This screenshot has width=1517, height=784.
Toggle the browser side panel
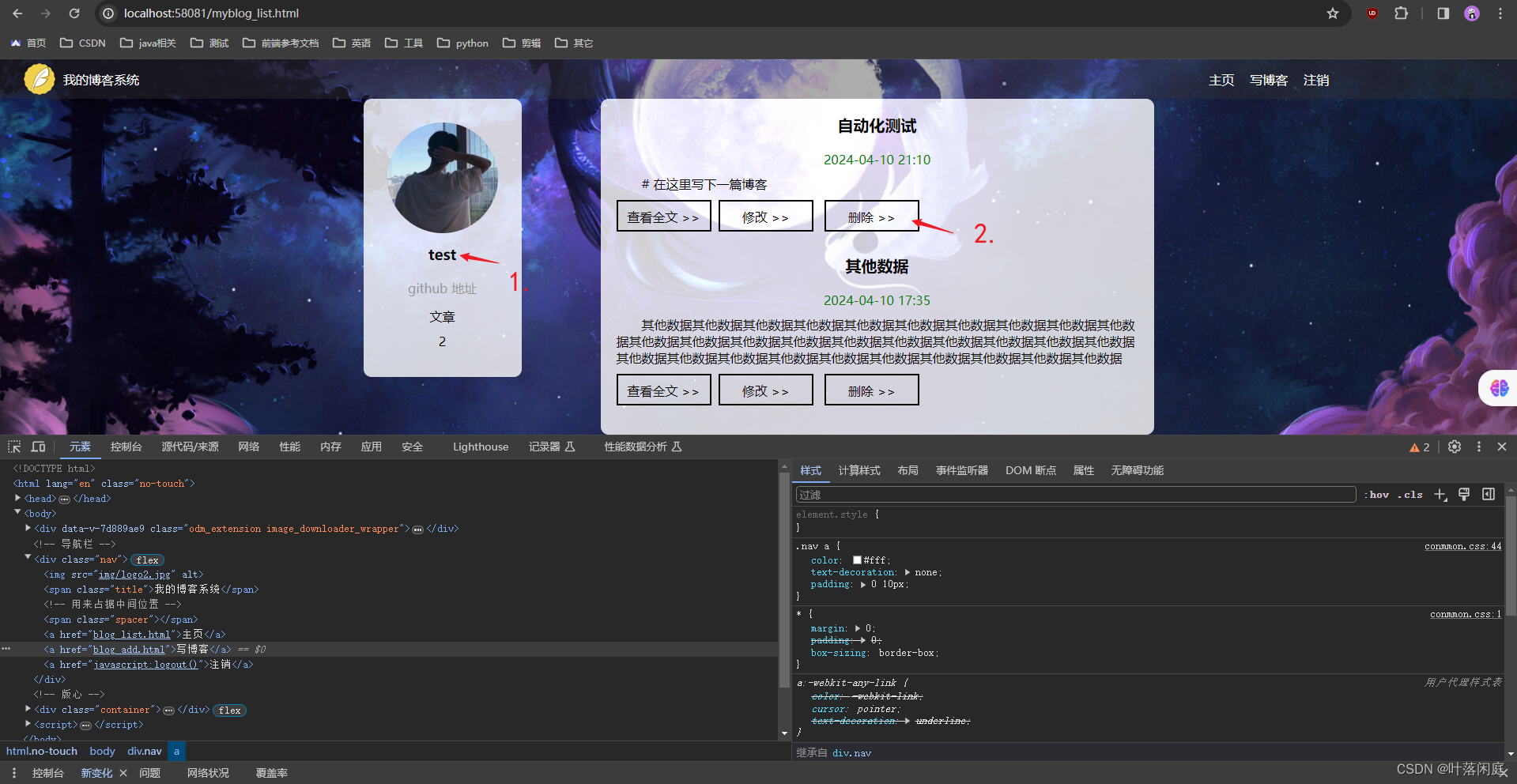click(1443, 13)
